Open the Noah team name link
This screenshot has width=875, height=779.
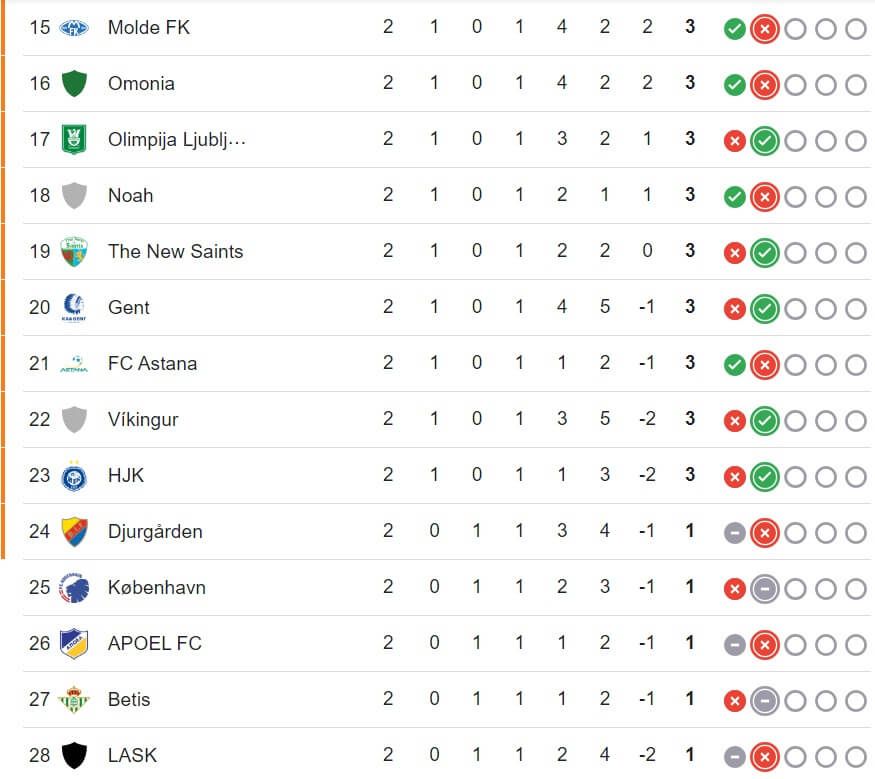click(x=130, y=196)
